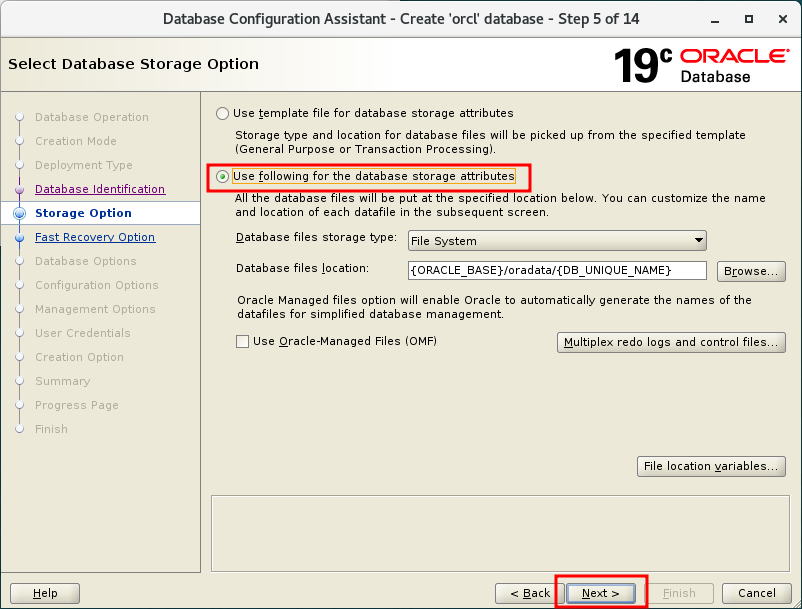The image size is (802, 609).
Task: Click the 'Database files location:' label
Action: tap(302, 268)
